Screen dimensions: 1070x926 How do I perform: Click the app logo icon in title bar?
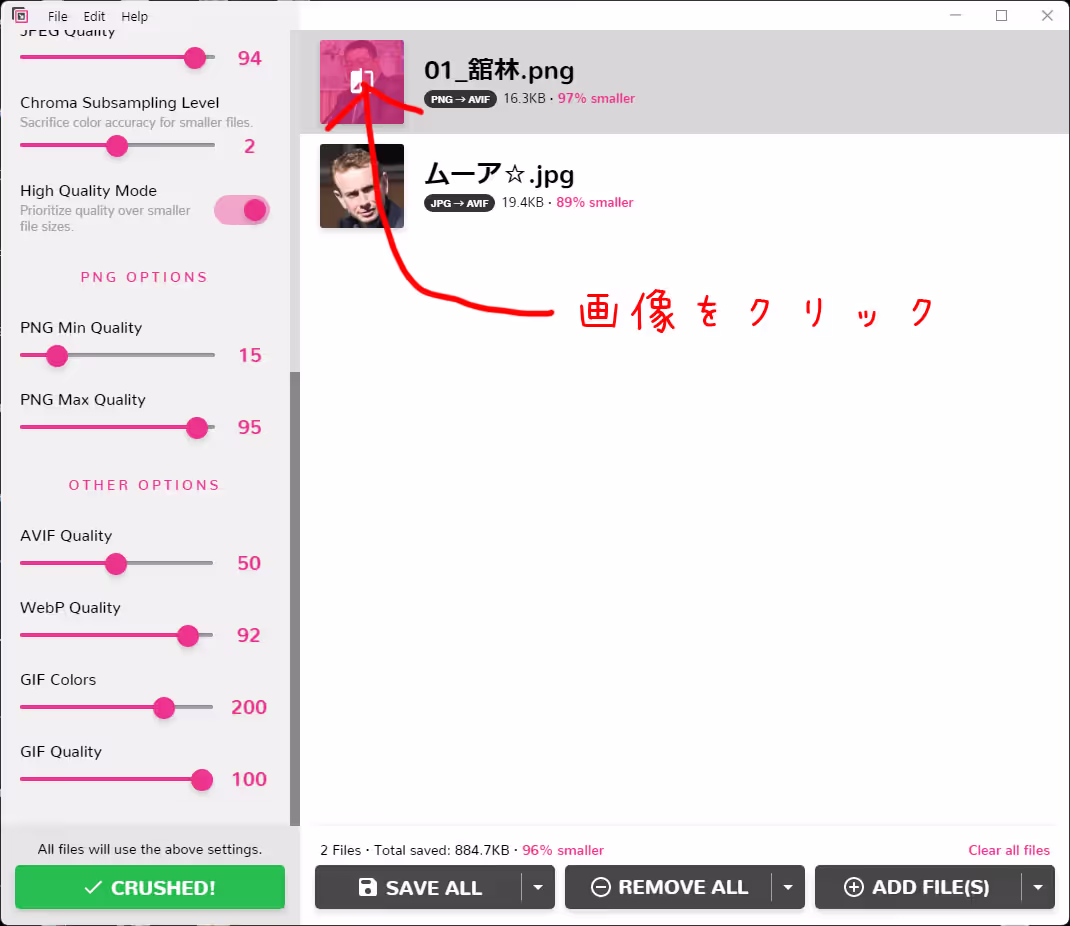20,16
